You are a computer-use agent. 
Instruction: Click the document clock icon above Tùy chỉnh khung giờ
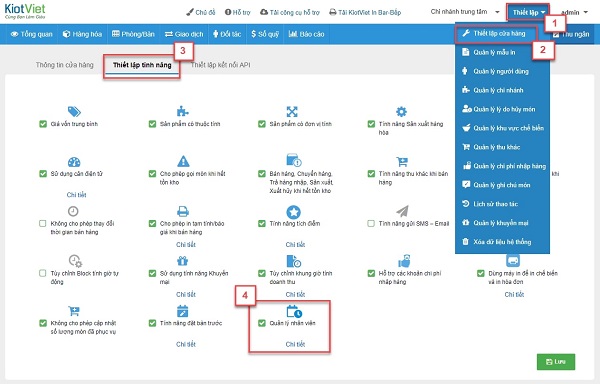click(x=293, y=261)
